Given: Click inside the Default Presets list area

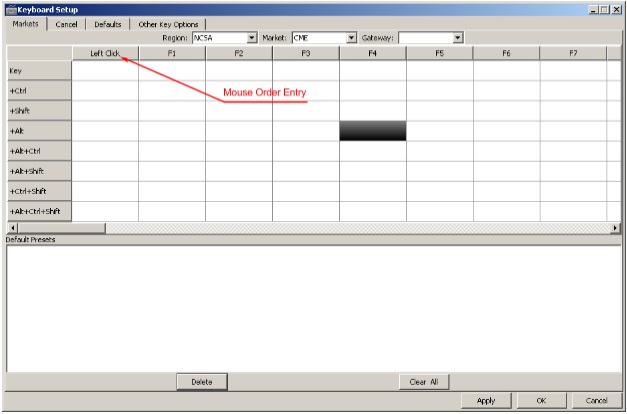Looking at the screenshot, I should (313, 305).
